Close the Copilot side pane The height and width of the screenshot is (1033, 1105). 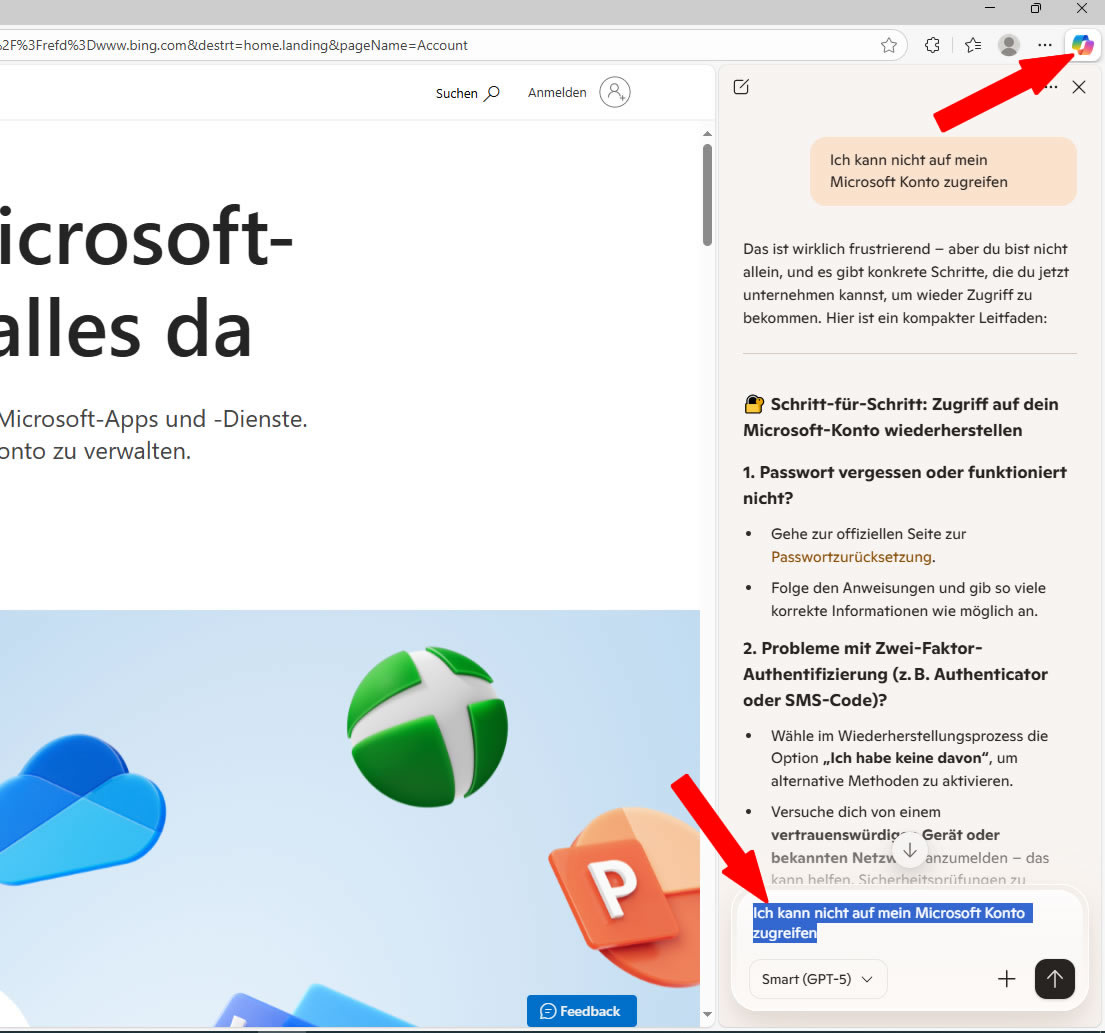(x=1079, y=87)
